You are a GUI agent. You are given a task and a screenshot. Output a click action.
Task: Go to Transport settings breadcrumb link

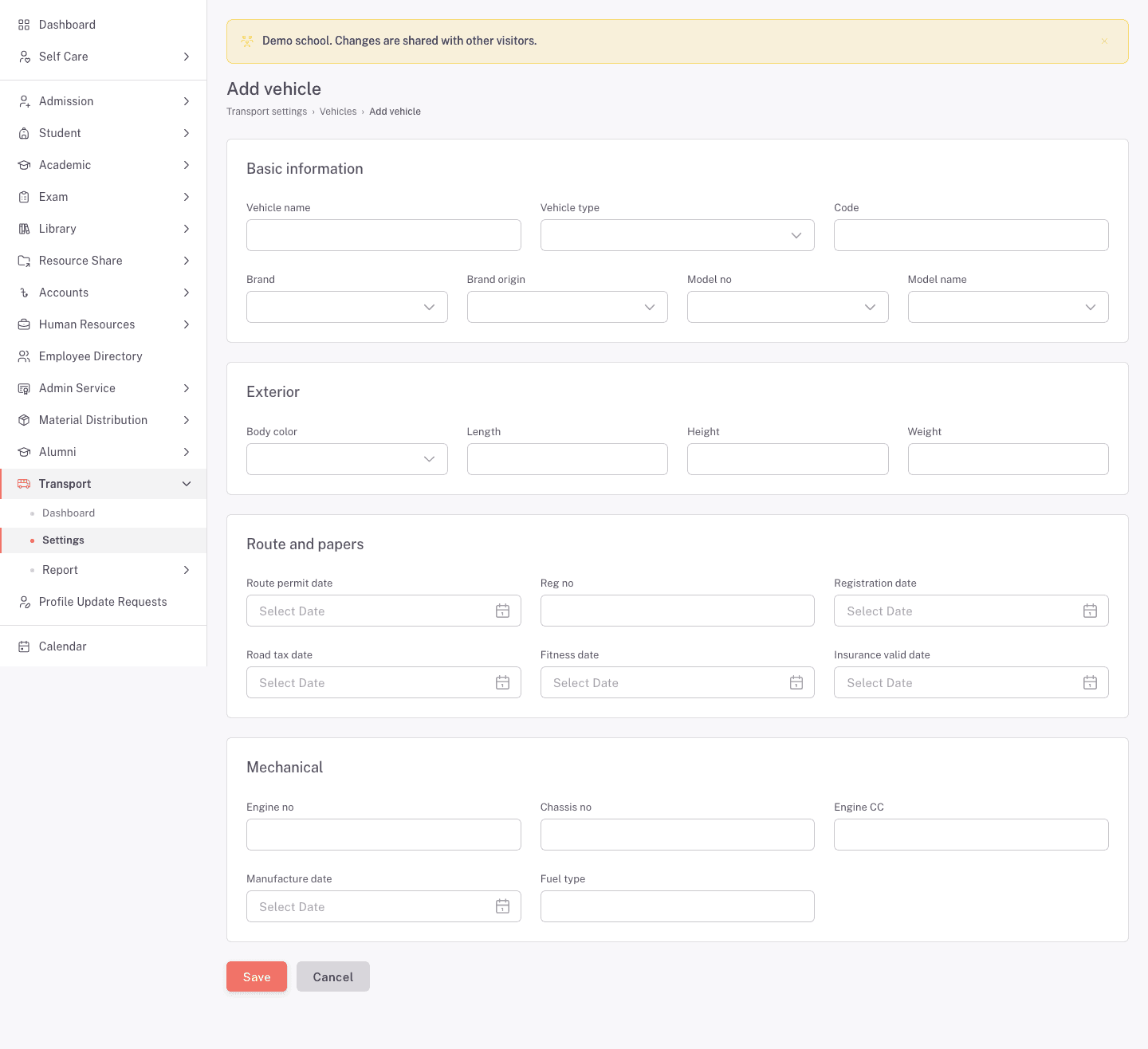click(x=267, y=112)
